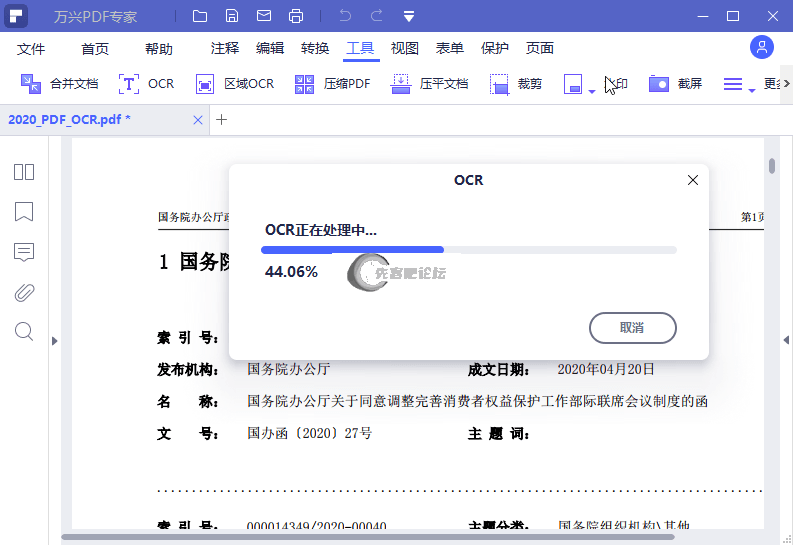Select the 裁剪 crop tool
This screenshot has width=793, height=545.
499,84
